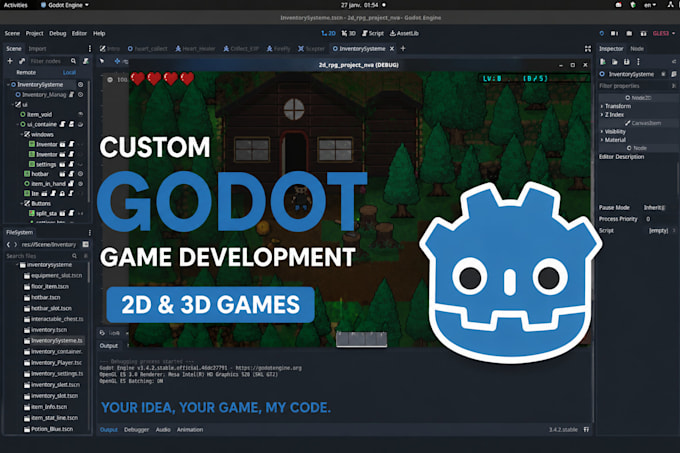Screen dimensions: 680x453
Task: Toggle visibility of Inventory_Manag node
Action: pyautogui.click(x=81, y=95)
